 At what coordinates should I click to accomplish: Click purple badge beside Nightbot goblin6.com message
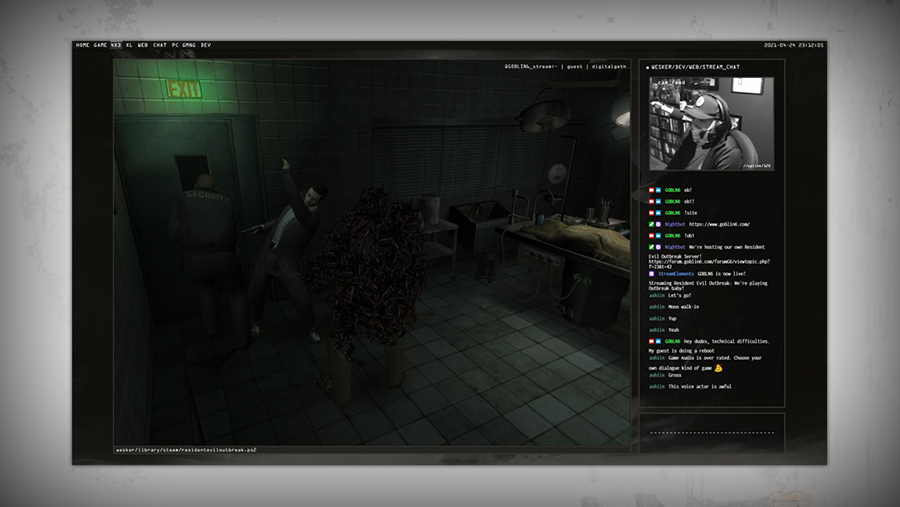click(658, 225)
